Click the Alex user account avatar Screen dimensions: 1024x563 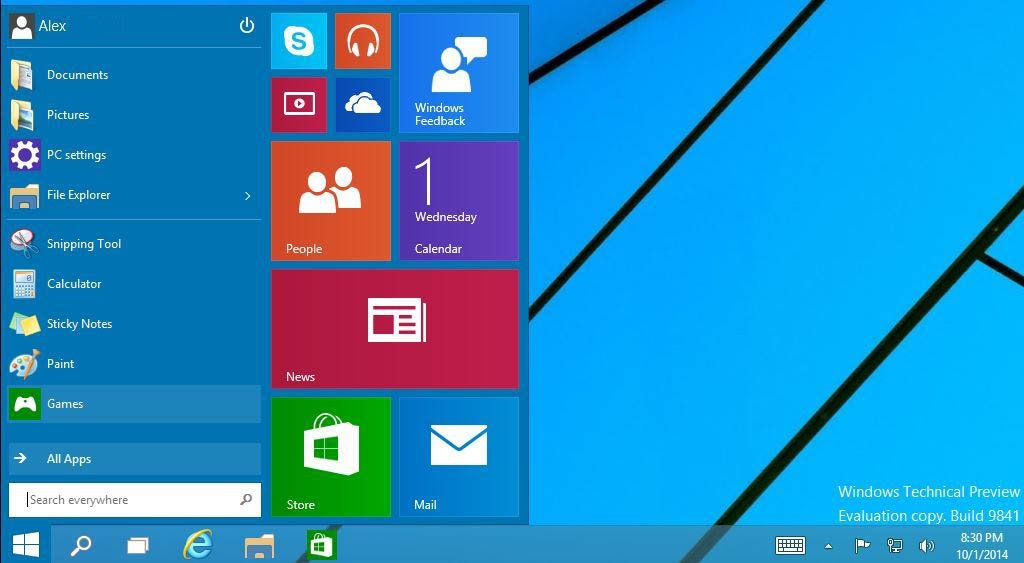coord(22,26)
